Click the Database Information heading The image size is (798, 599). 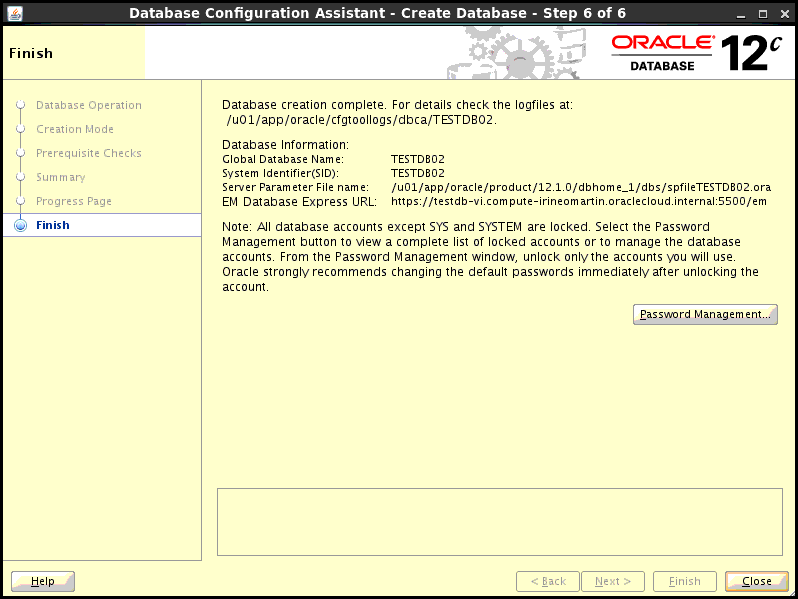286,145
